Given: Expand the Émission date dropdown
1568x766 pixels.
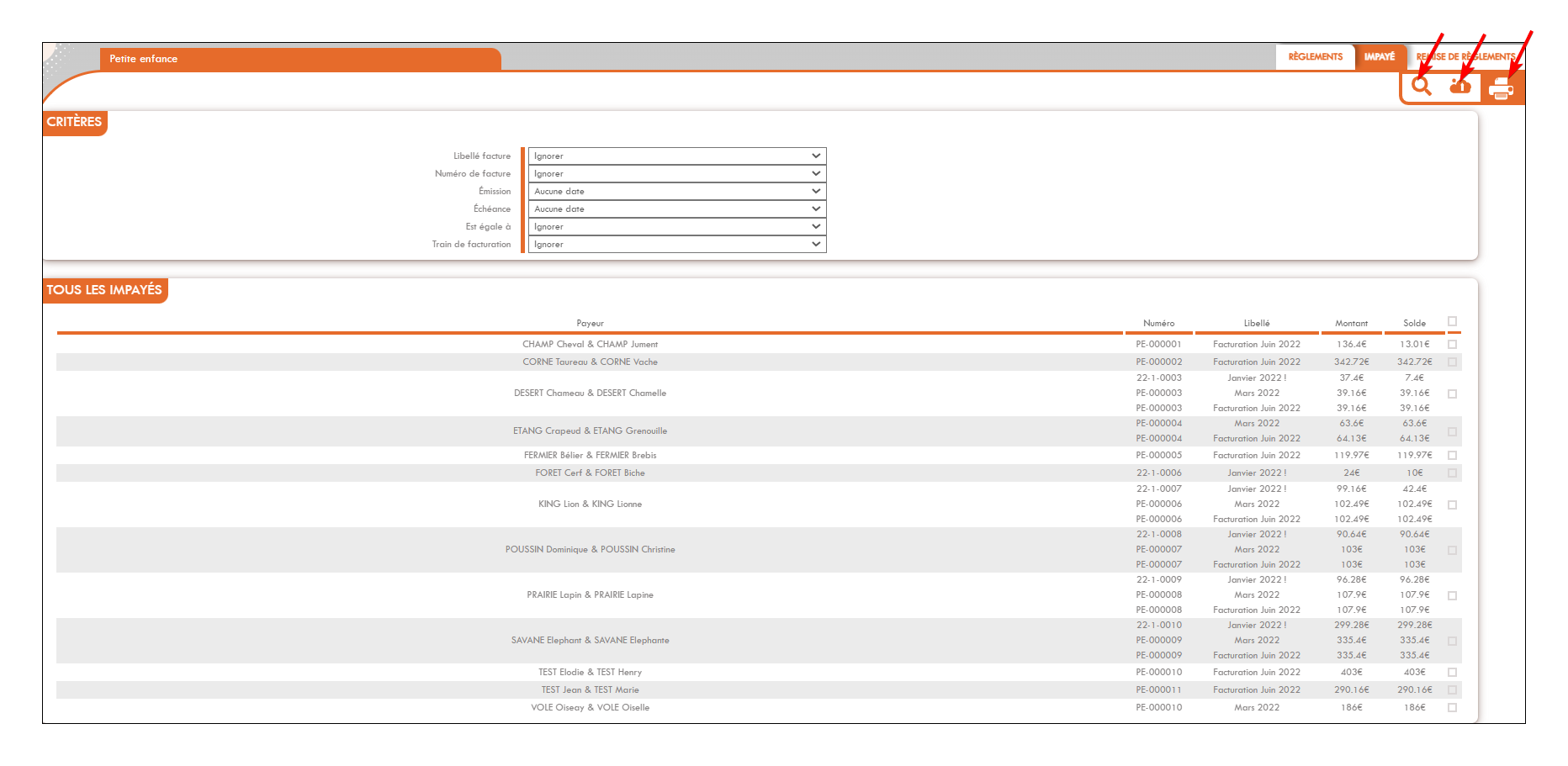Looking at the screenshot, I should [x=677, y=192].
